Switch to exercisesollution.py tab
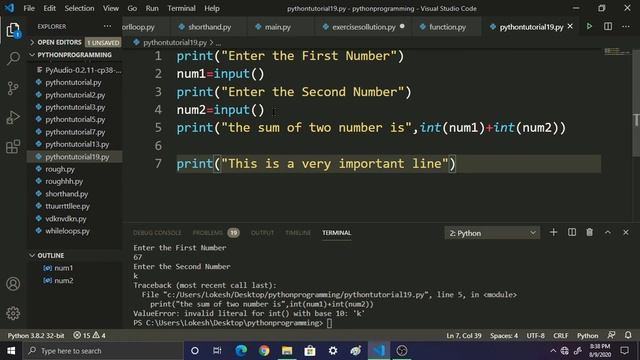 [x=364, y=27]
